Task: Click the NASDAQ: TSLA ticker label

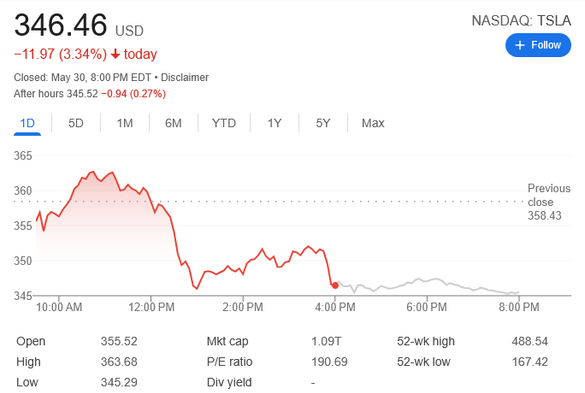Action: tap(521, 21)
